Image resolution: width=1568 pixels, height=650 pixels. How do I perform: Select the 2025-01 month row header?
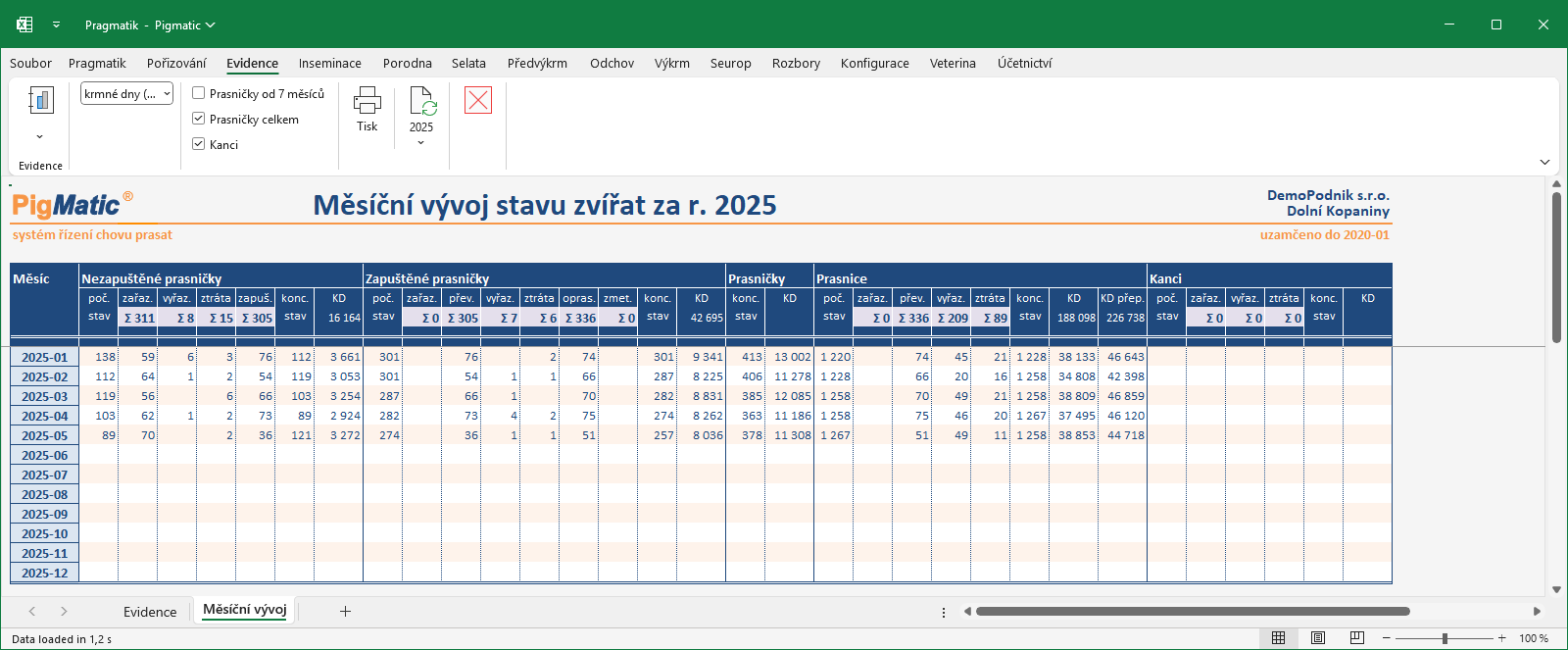coord(45,357)
